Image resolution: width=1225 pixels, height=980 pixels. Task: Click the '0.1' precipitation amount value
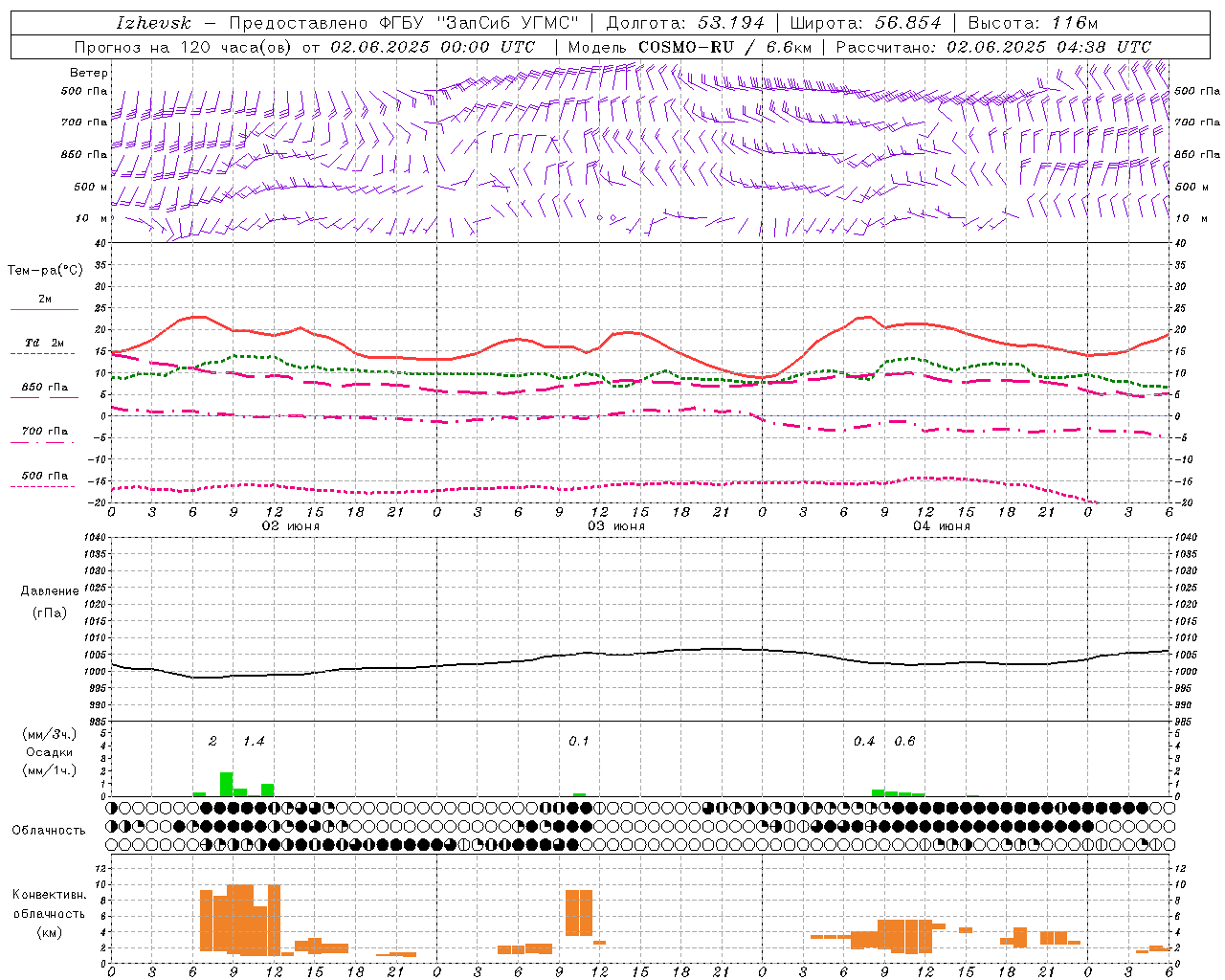coord(579,742)
